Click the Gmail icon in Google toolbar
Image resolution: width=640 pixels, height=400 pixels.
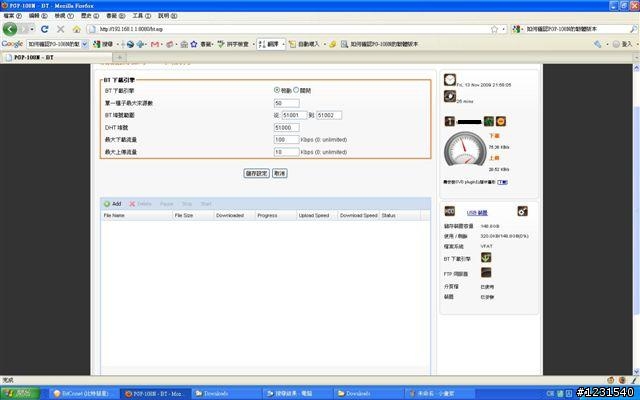coord(154,44)
